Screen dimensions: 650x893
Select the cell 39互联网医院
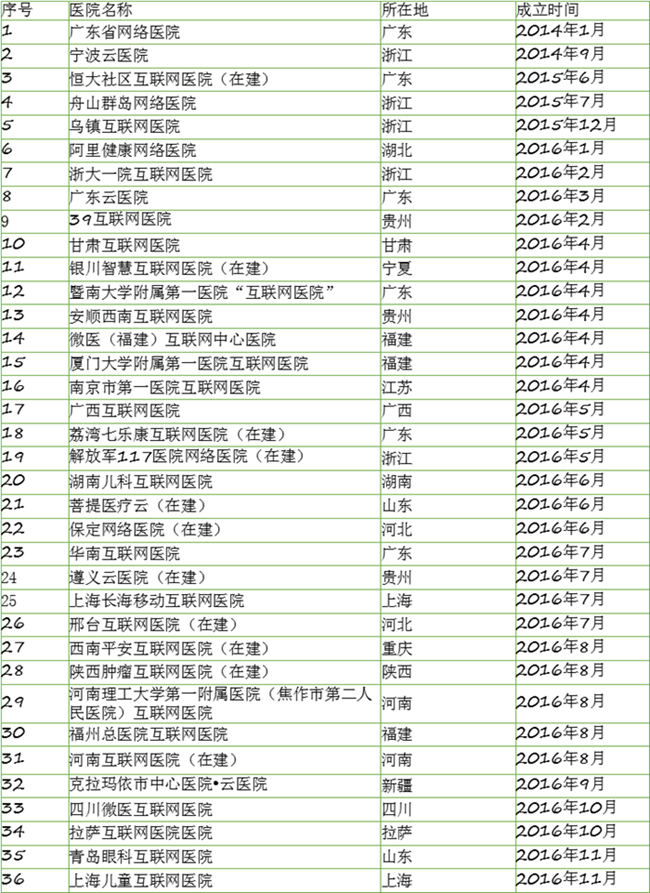pyautogui.click(x=224, y=222)
